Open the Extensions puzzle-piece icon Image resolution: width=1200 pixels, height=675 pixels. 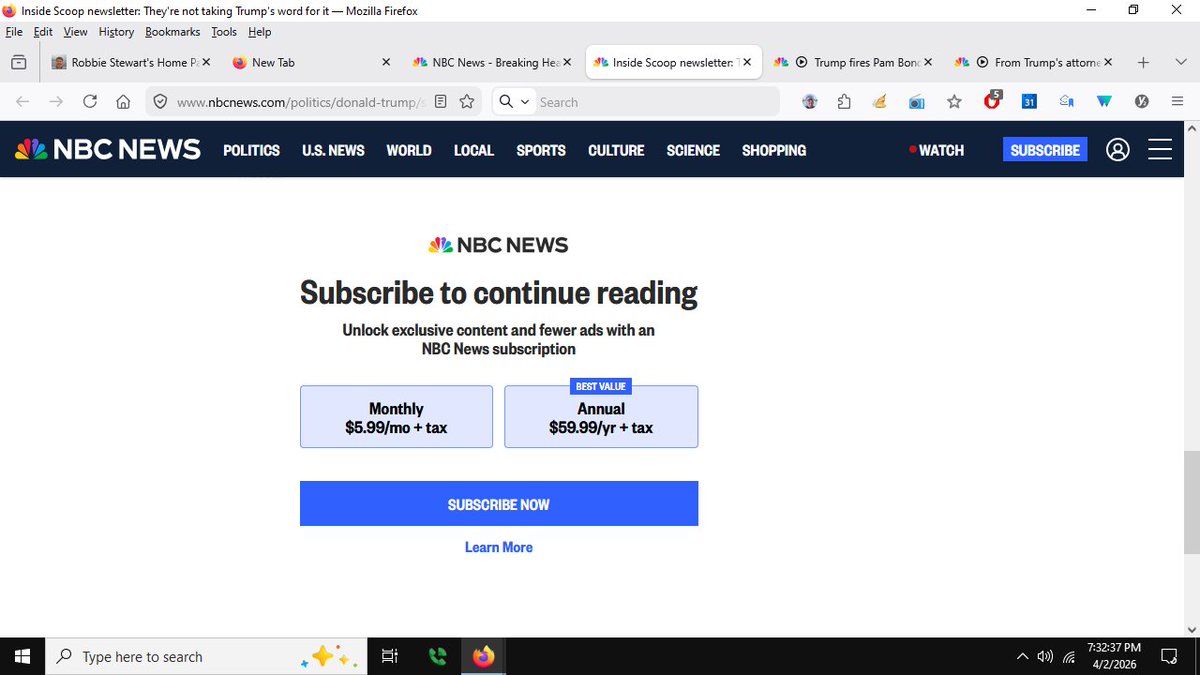coord(844,102)
